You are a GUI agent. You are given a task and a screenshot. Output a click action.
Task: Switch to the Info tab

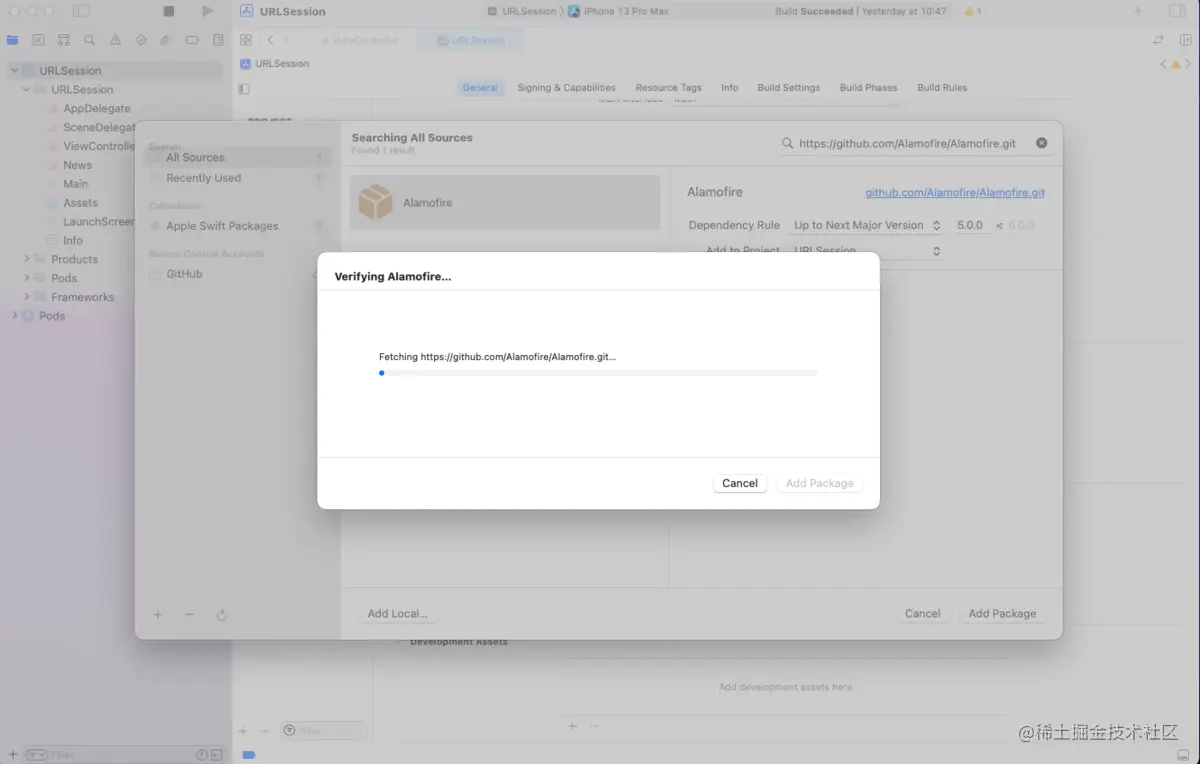point(730,88)
